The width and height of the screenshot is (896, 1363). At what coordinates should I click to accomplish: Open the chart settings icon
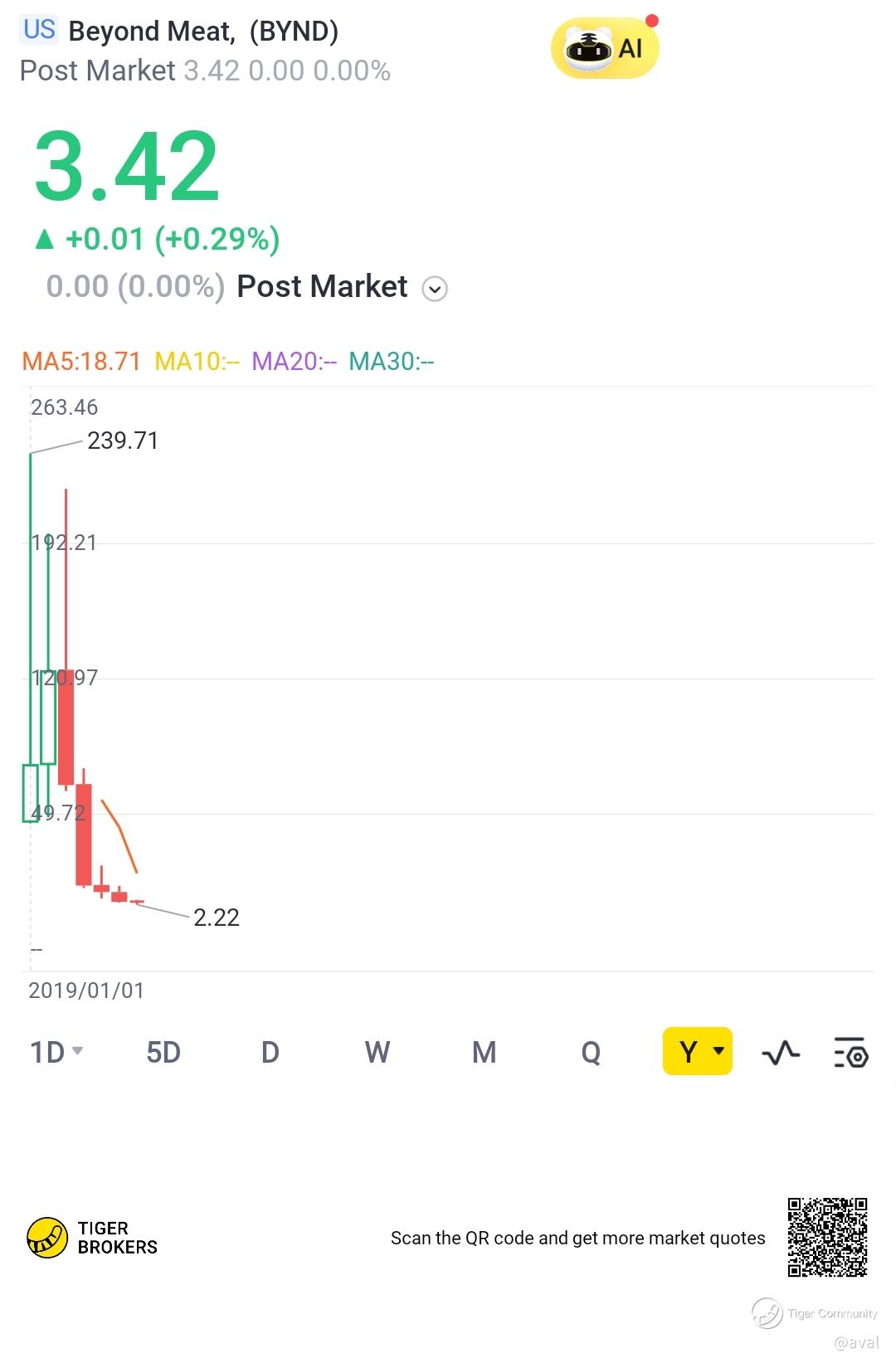point(850,1053)
